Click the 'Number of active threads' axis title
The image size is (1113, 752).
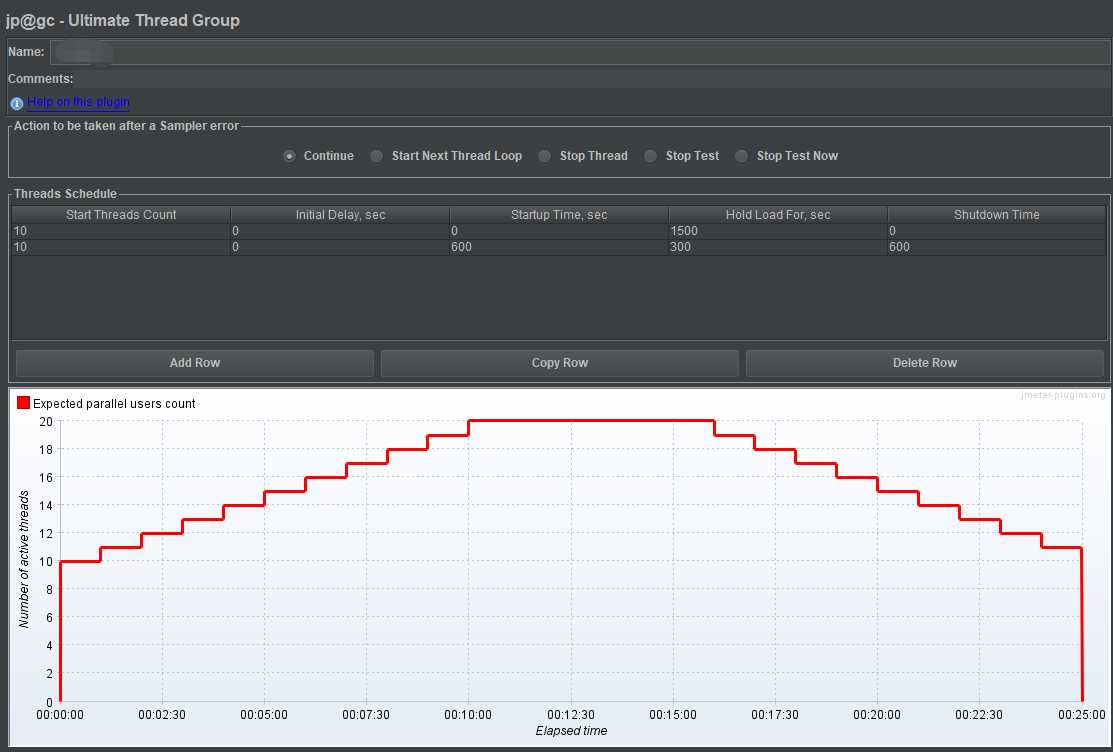click(x=24, y=560)
